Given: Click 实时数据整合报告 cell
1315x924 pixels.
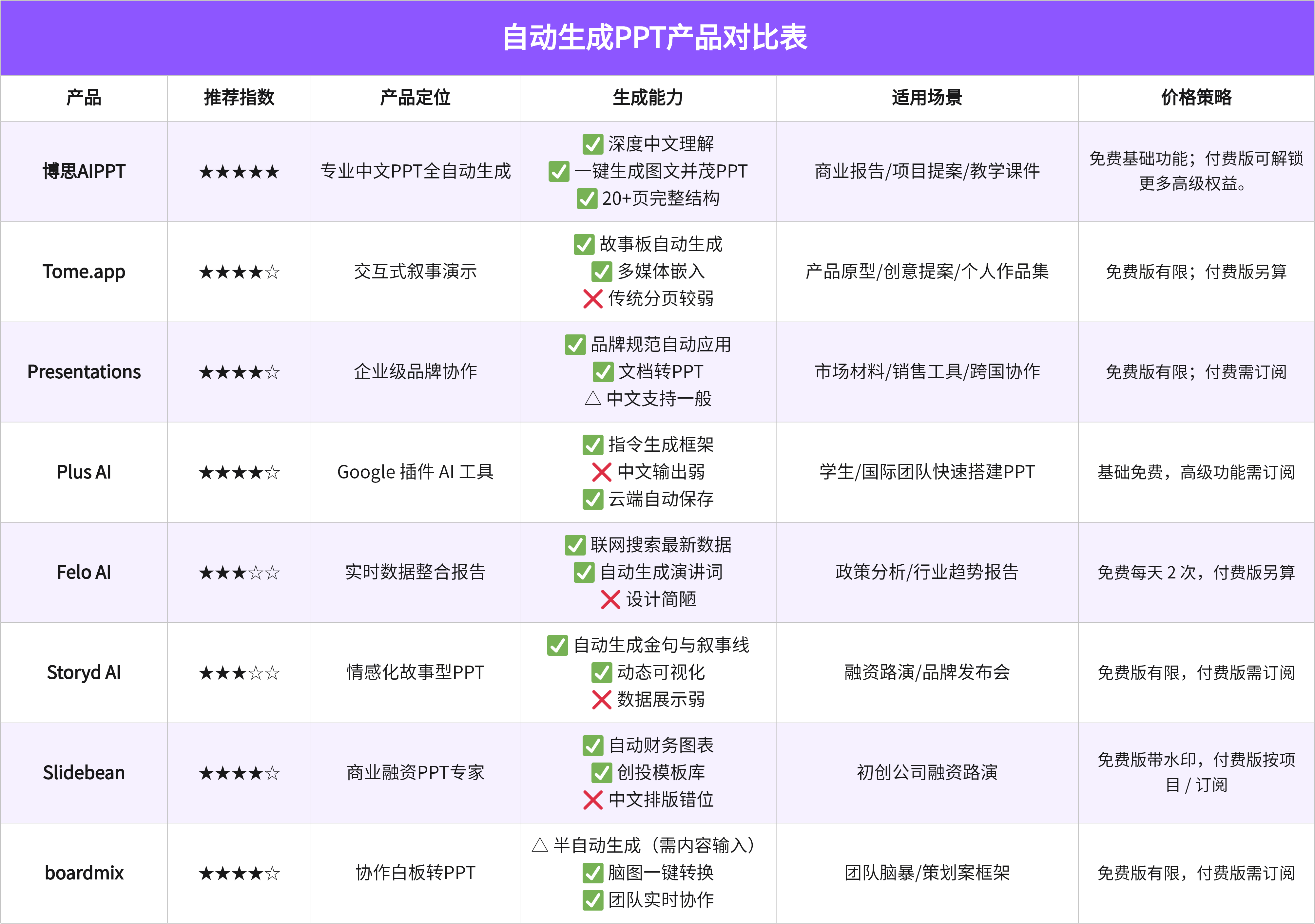Looking at the screenshot, I should [415, 572].
